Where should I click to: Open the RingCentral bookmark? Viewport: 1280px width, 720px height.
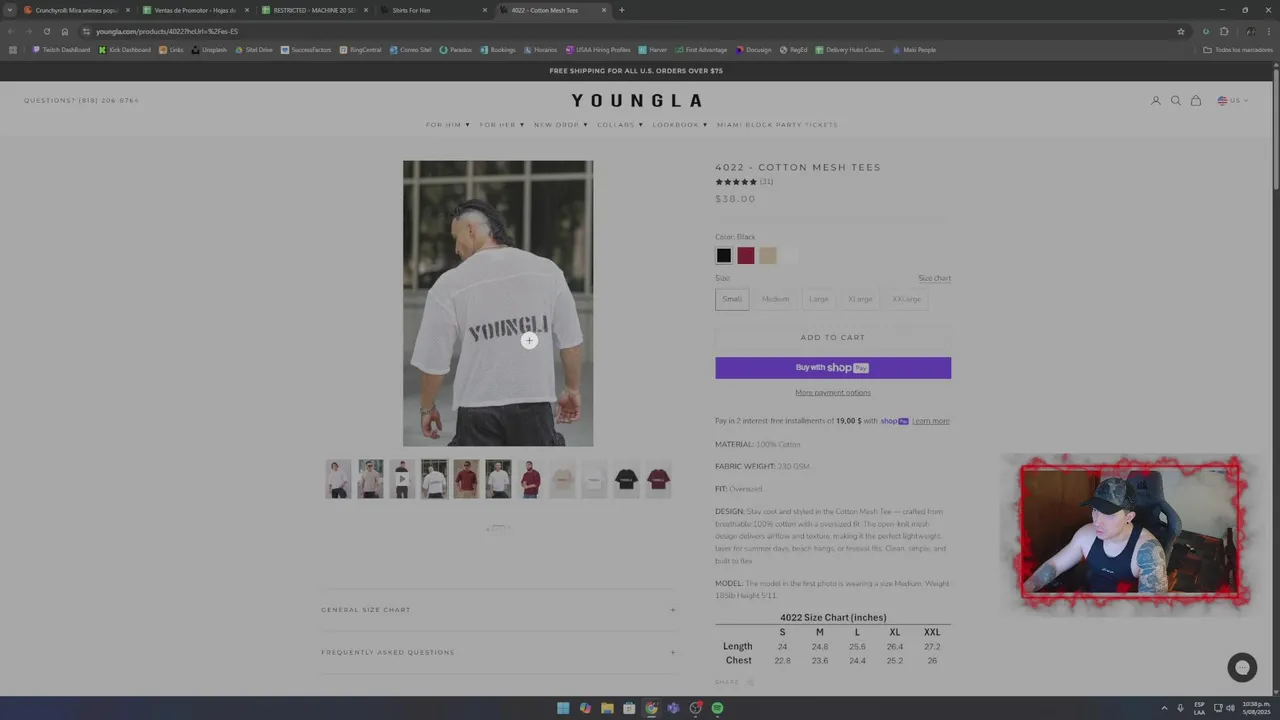click(x=360, y=50)
